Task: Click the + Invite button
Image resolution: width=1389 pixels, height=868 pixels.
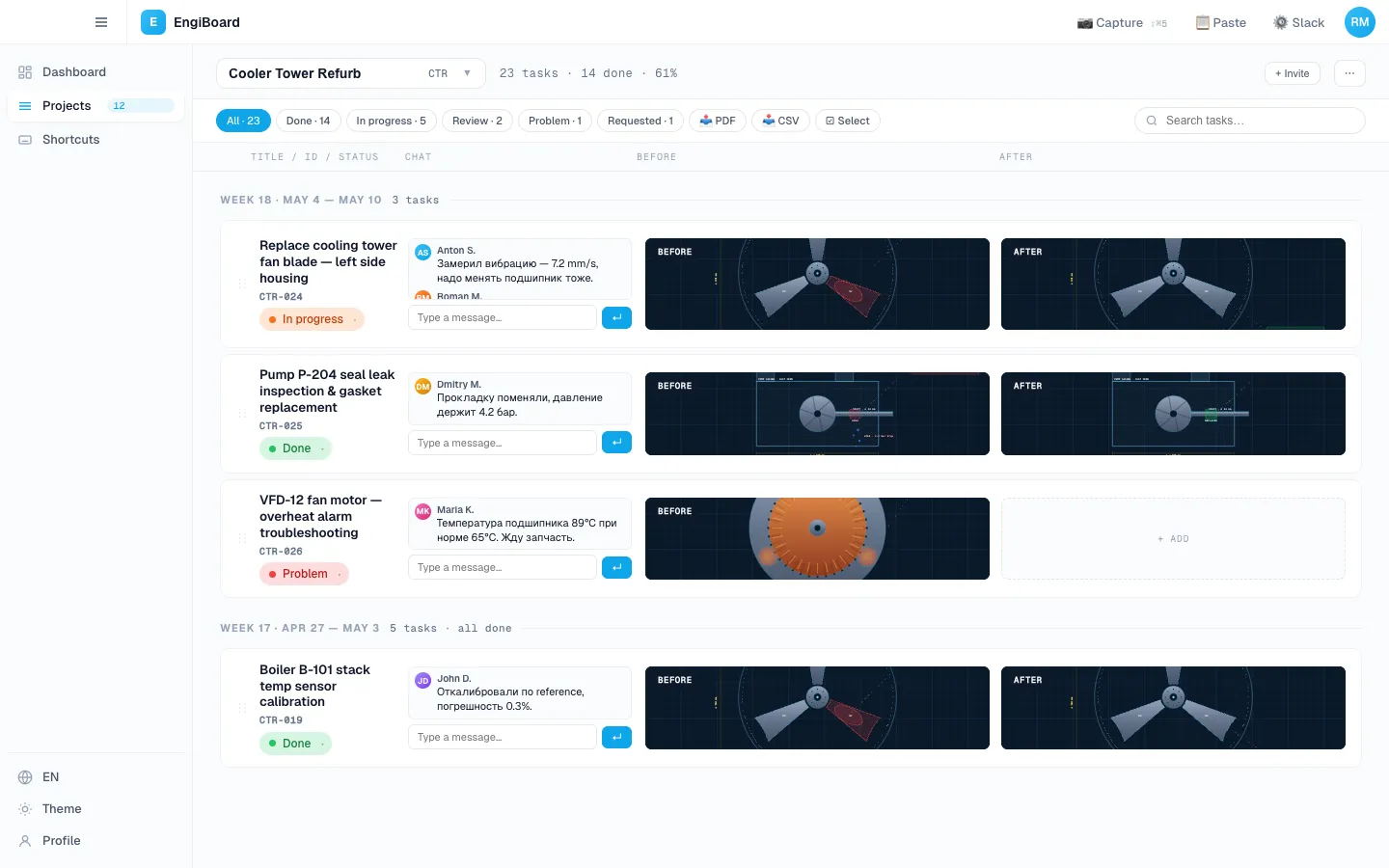Action: tap(1293, 73)
